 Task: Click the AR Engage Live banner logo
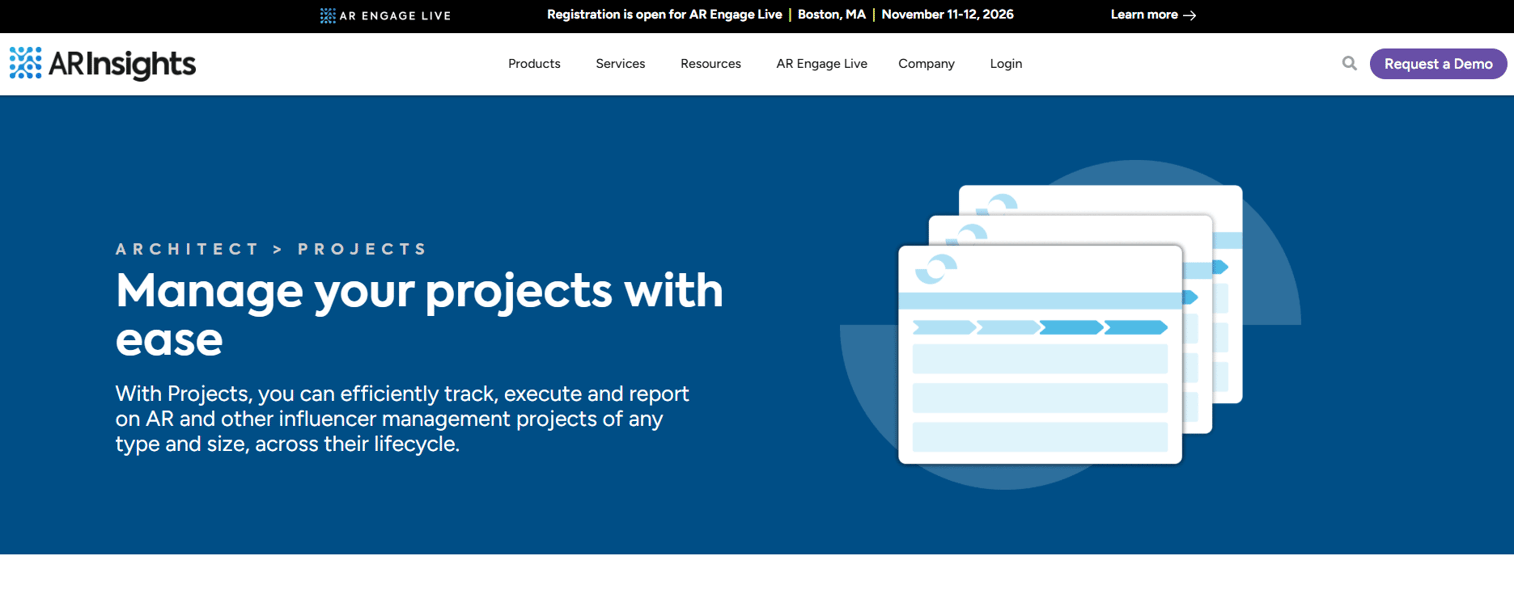click(385, 15)
